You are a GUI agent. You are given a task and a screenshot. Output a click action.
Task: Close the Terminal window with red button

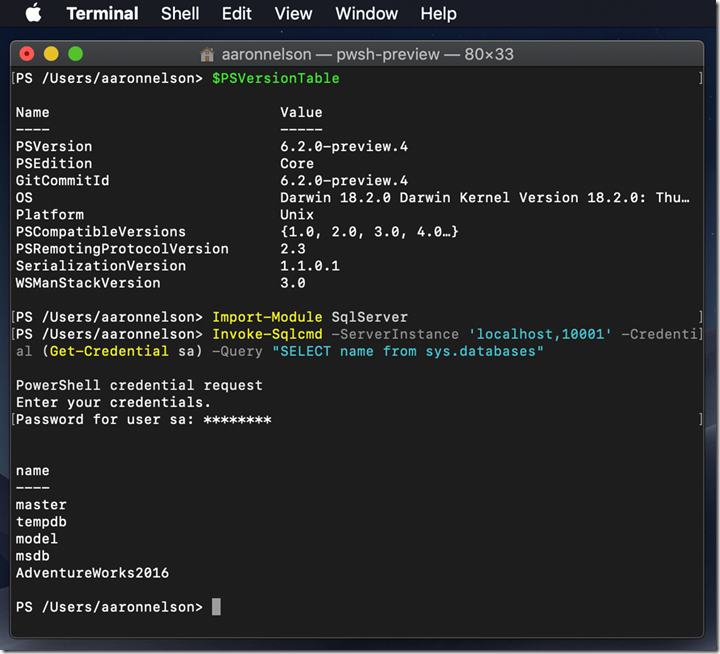point(27,54)
